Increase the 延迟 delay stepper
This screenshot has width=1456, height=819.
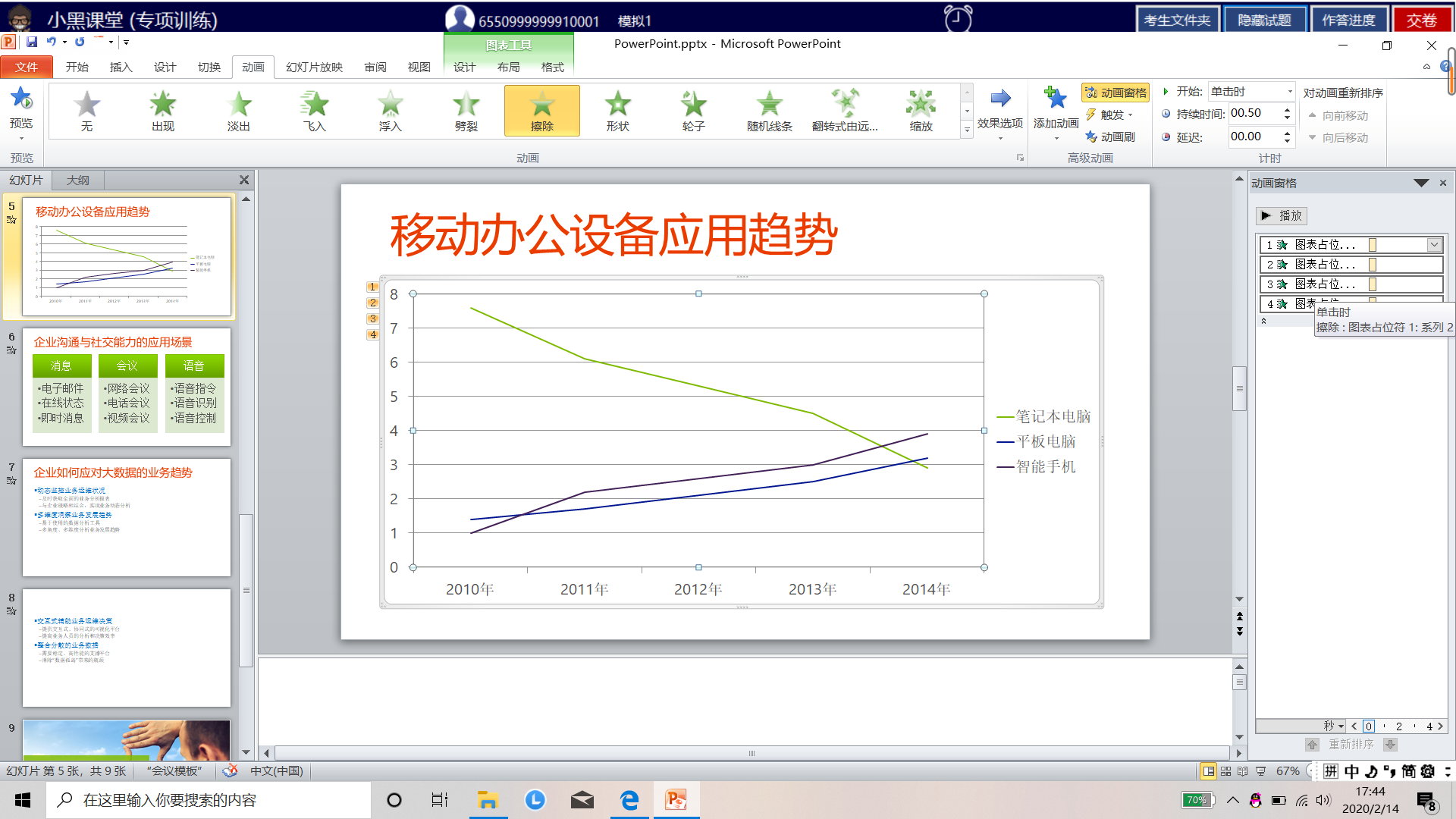pyautogui.click(x=1287, y=133)
